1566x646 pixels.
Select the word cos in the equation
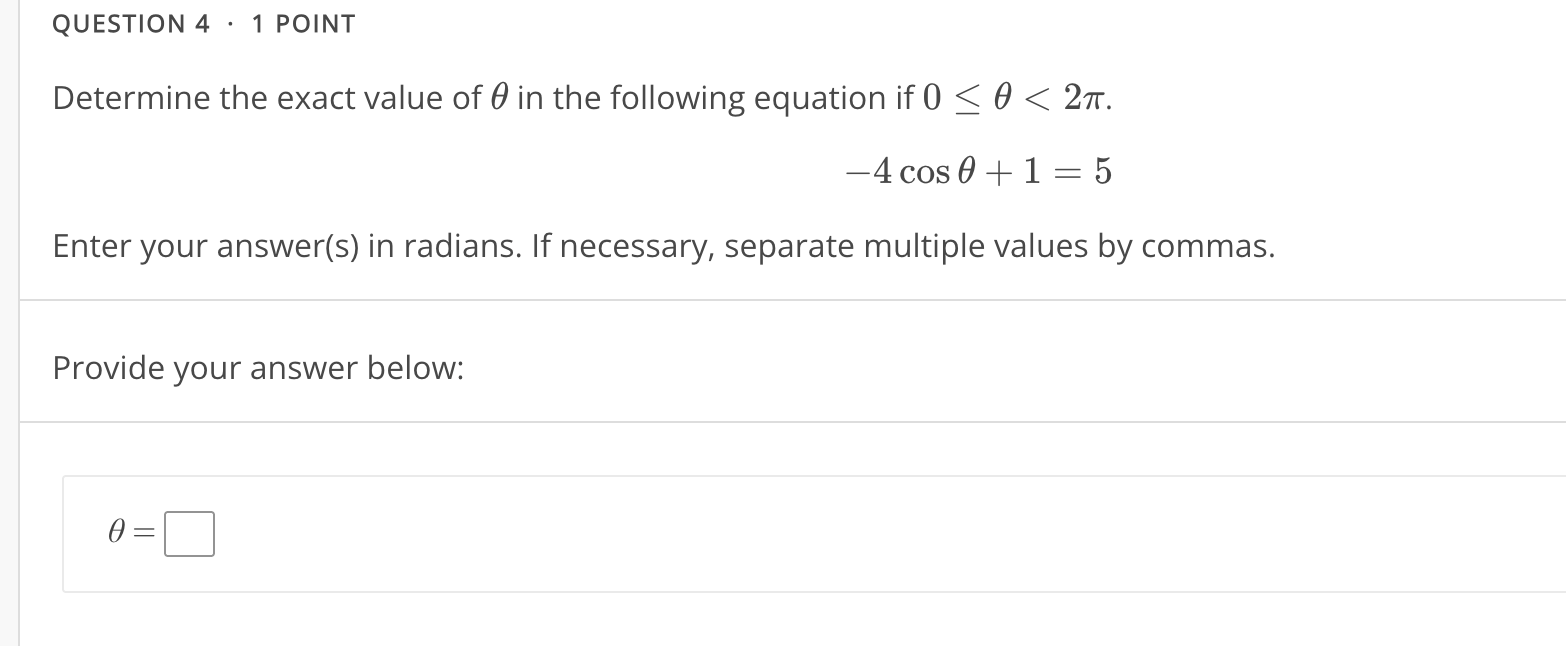pos(927,171)
